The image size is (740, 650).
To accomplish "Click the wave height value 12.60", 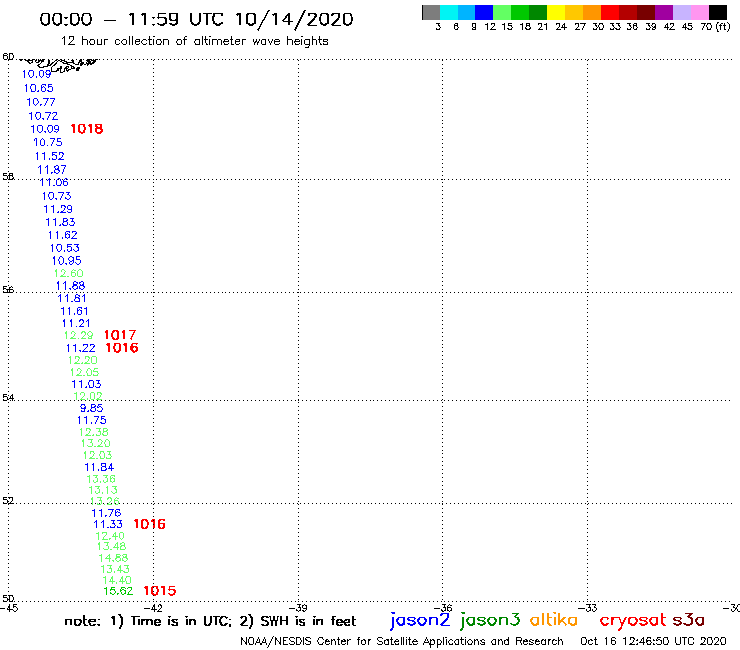I will [x=68, y=273].
